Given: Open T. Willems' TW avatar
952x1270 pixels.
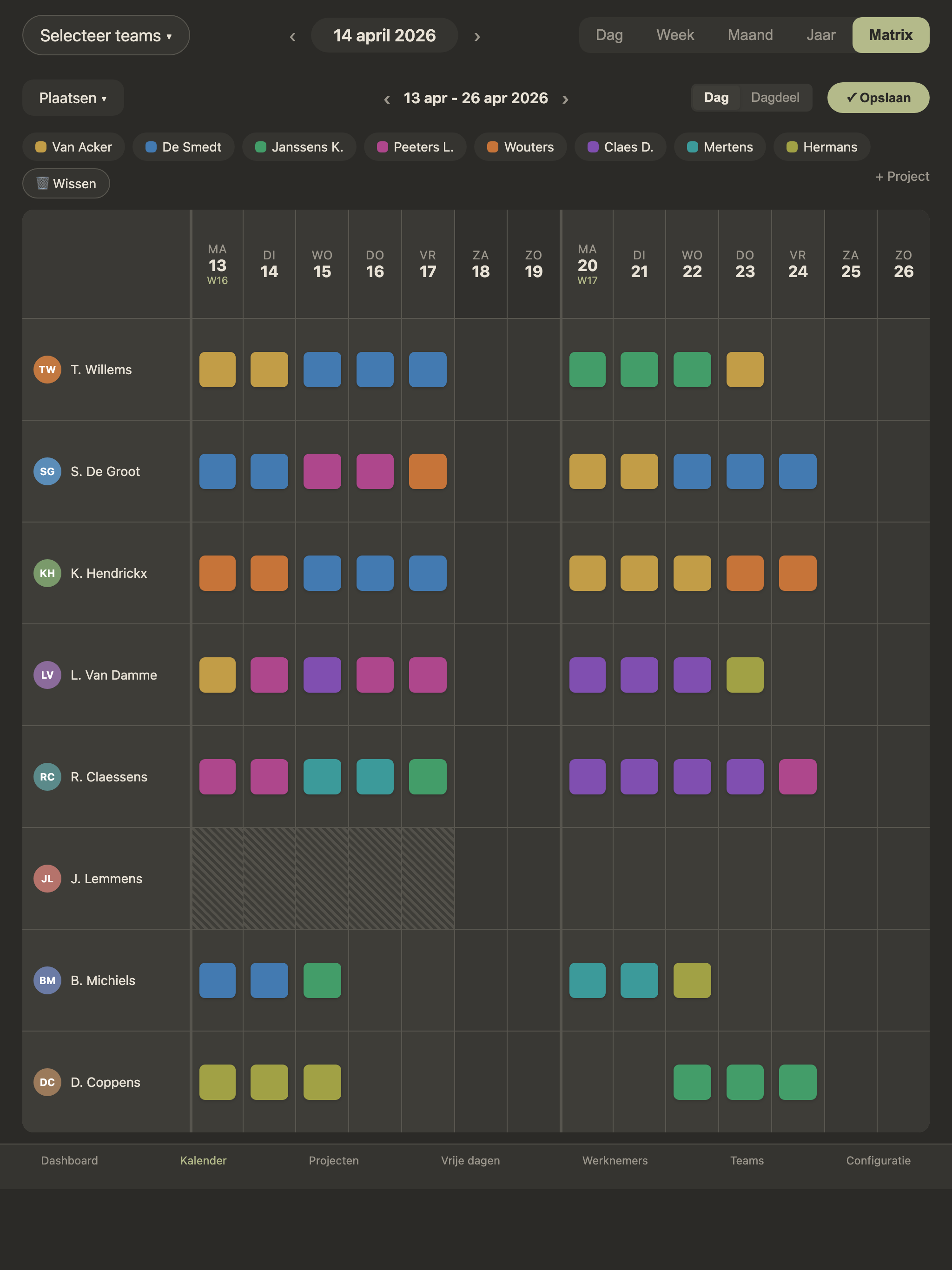Looking at the screenshot, I should [x=47, y=369].
